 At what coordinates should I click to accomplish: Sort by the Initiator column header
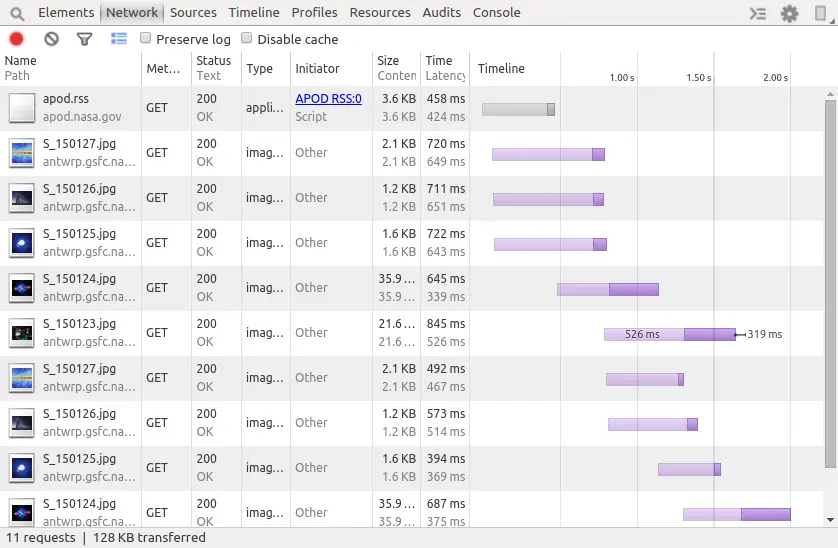331,68
